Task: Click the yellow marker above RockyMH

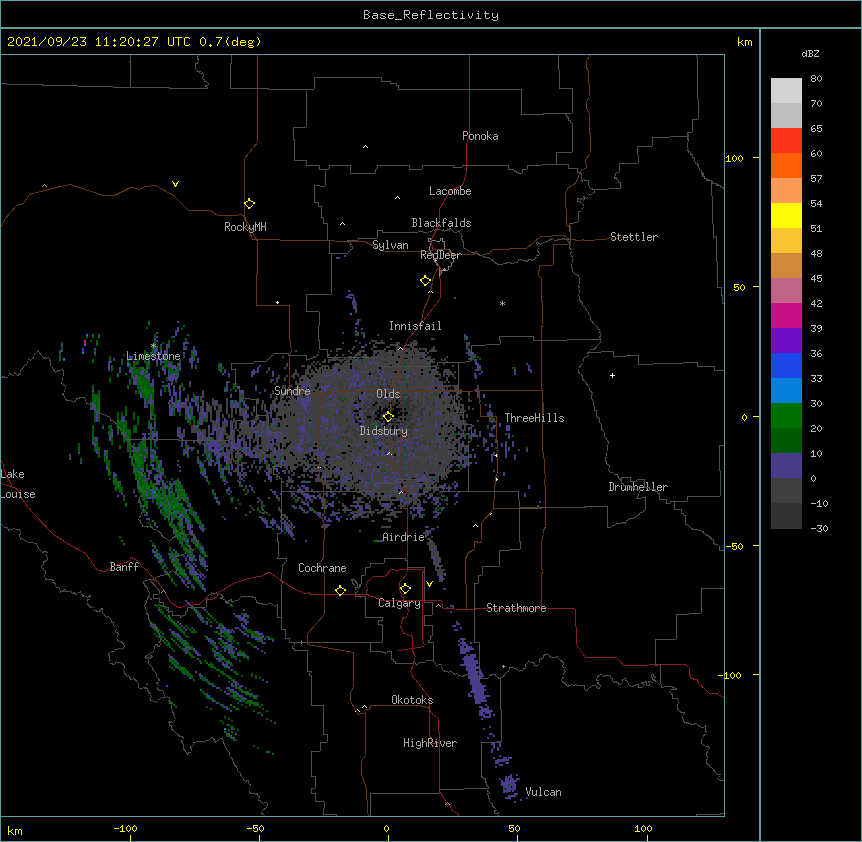Action: (x=249, y=203)
